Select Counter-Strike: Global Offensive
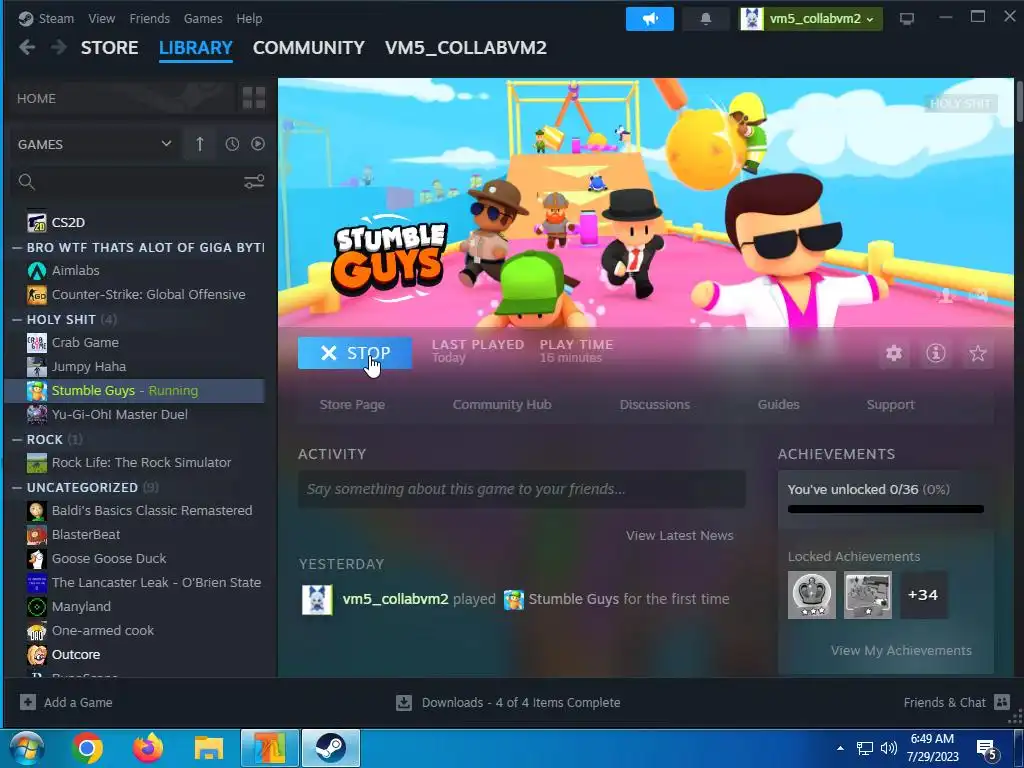1024x768 pixels. point(135,295)
